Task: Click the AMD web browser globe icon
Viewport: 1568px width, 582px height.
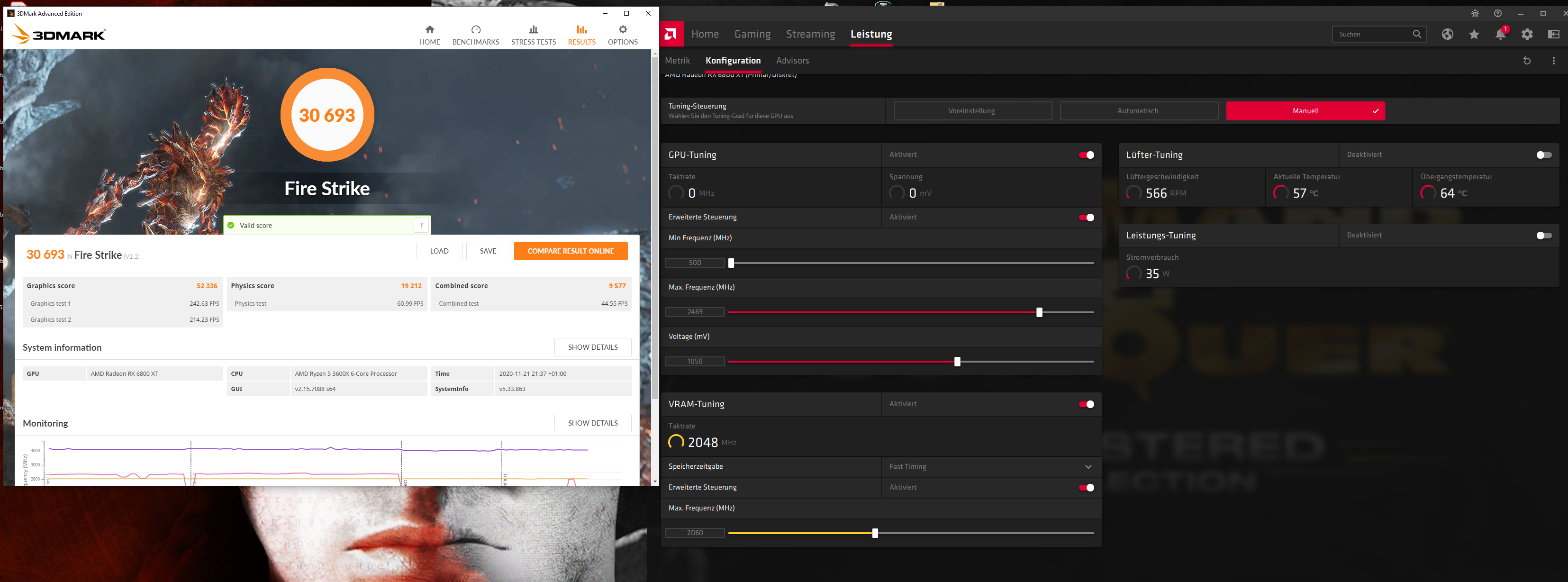Action: click(x=1447, y=35)
